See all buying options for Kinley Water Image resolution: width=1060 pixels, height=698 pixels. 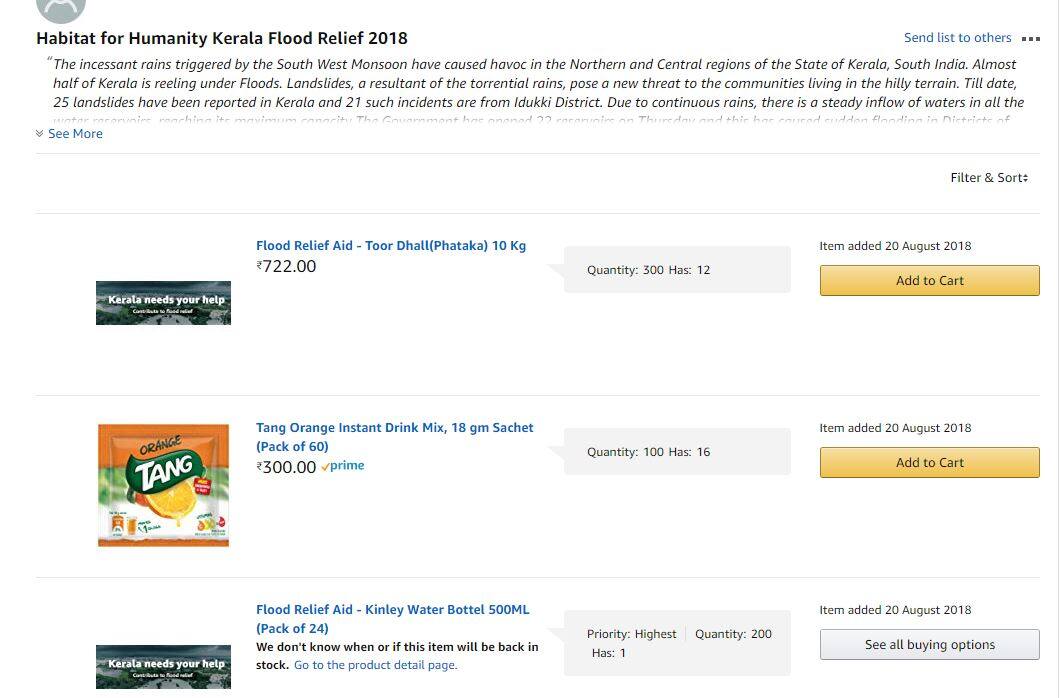[929, 645]
